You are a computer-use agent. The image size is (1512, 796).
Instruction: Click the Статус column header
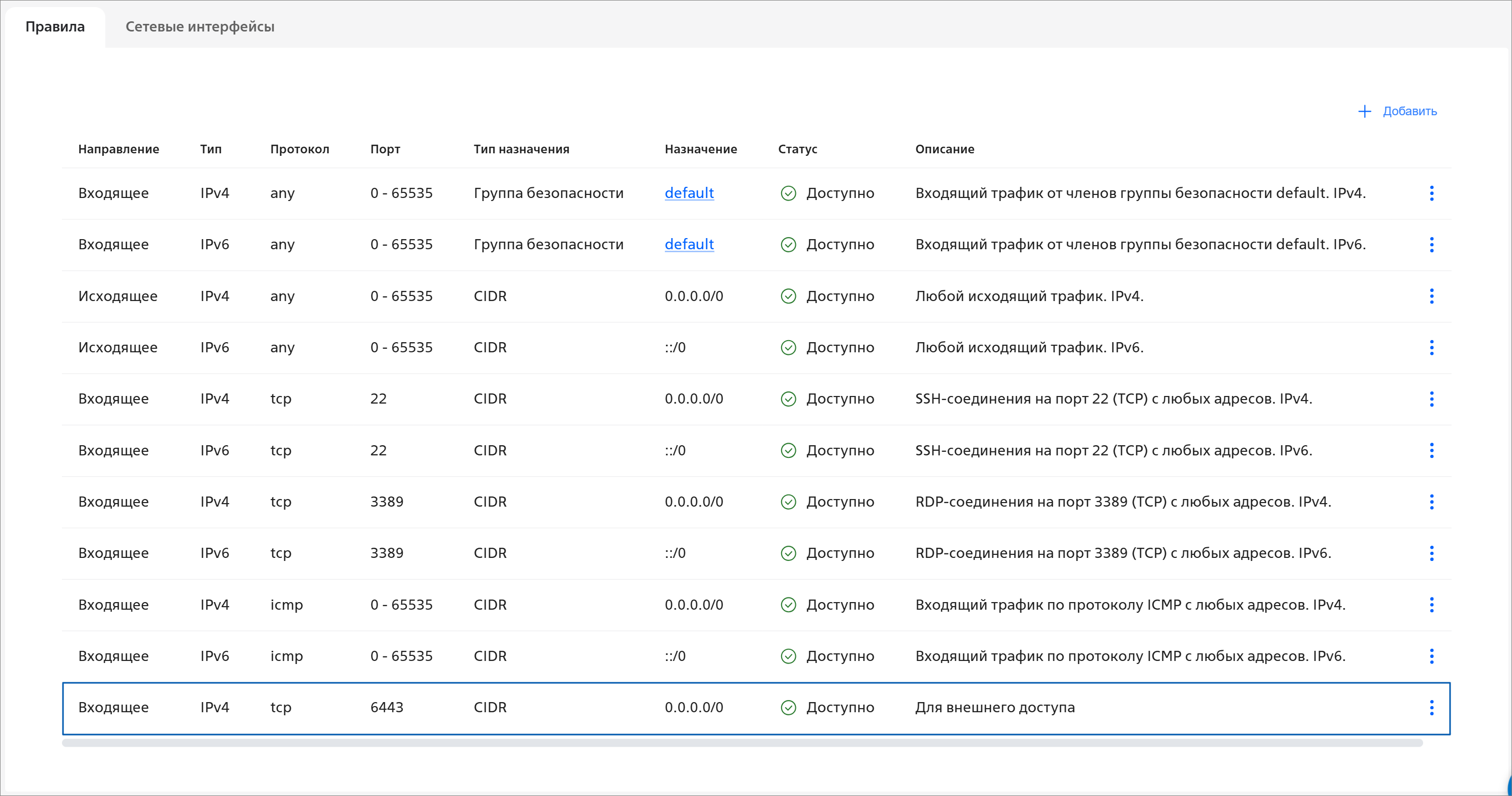click(x=797, y=149)
